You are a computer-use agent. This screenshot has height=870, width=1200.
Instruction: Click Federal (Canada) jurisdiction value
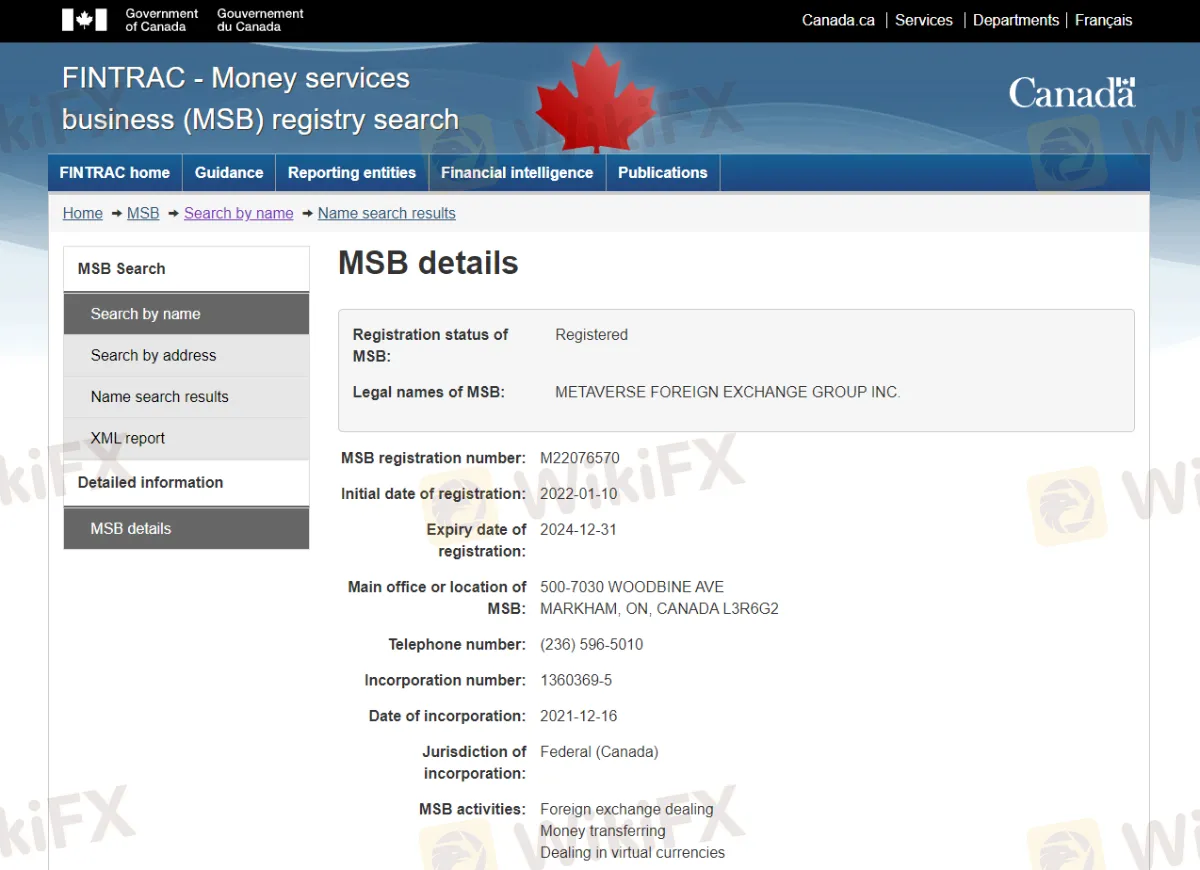(x=599, y=752)
